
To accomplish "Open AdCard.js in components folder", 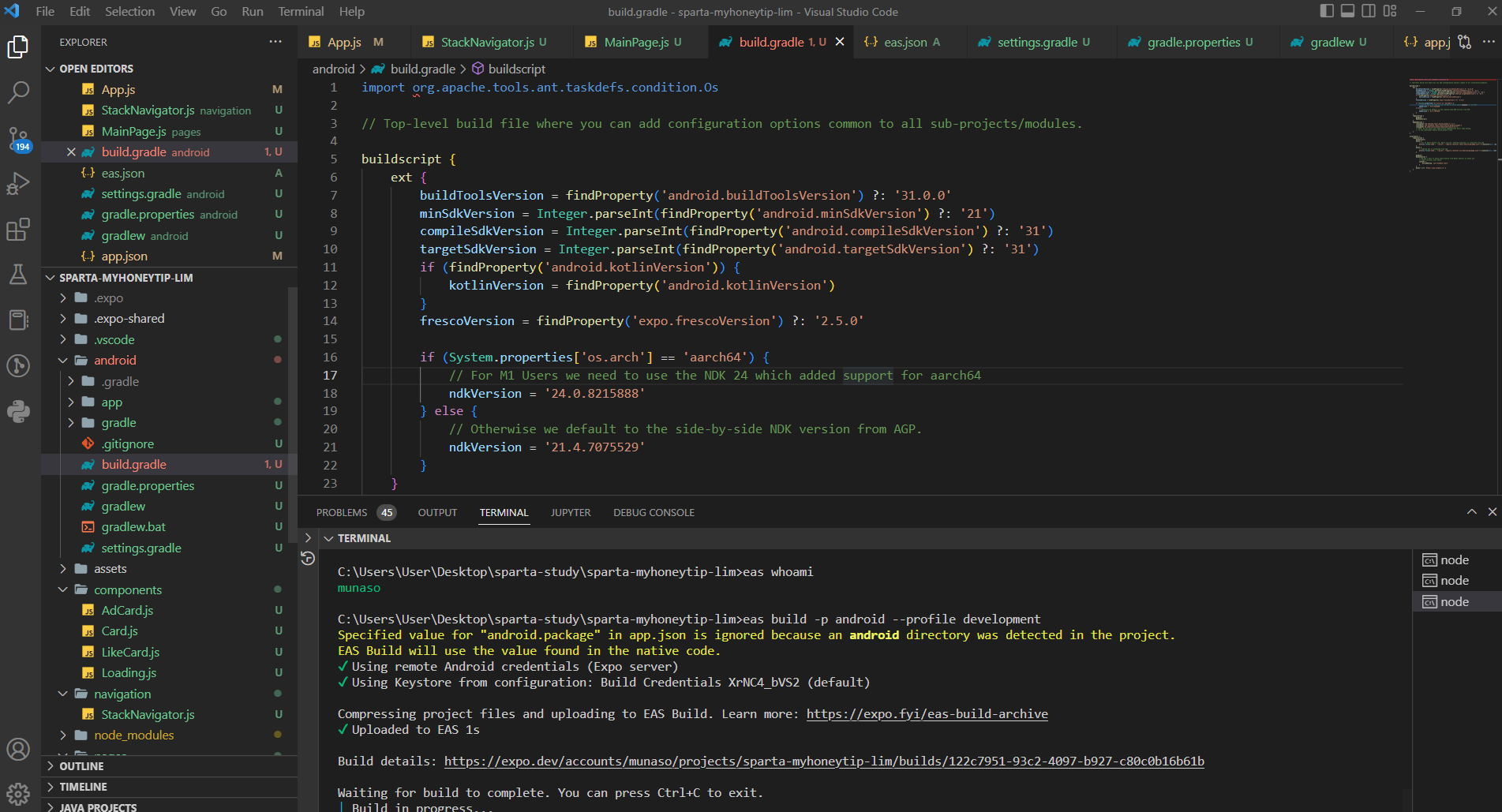I will 127,610.
